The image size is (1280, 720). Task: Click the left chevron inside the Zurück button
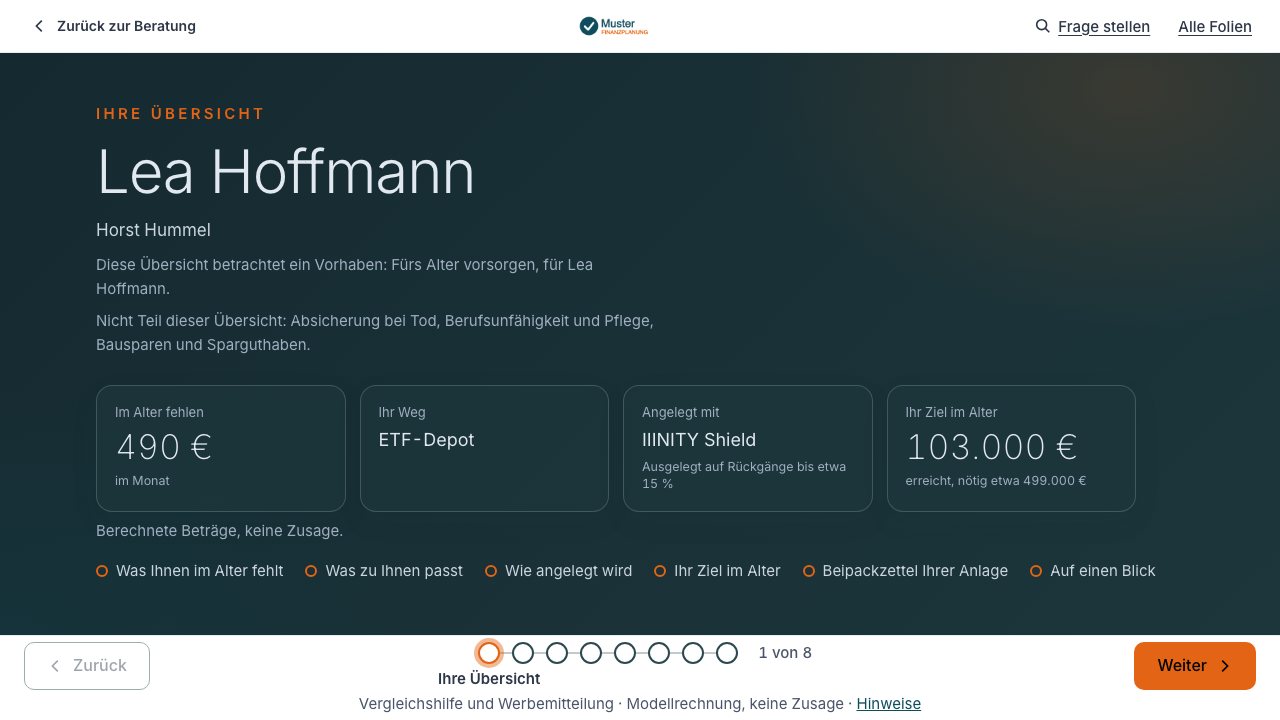(55, 666)
